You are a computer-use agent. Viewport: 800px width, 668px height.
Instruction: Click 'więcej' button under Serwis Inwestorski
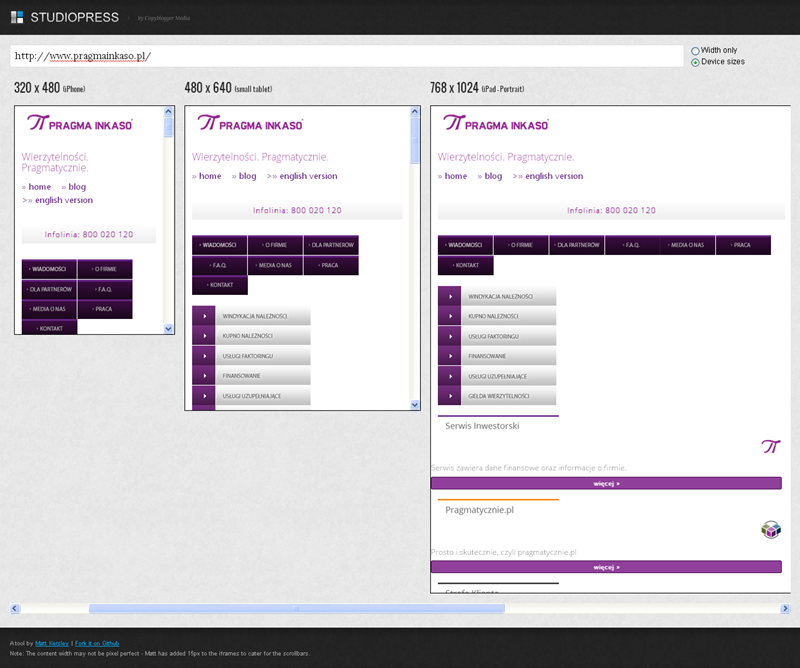[606, 483]
